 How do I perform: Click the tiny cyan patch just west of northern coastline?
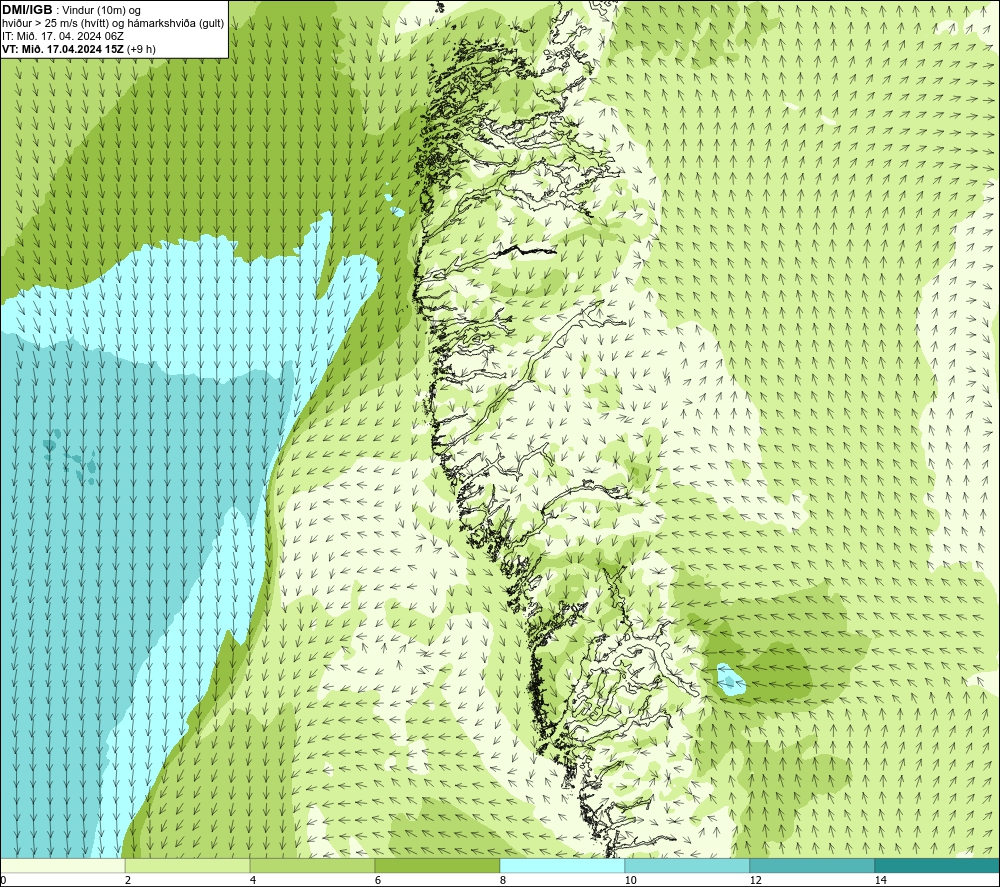(x=397, y=211)
